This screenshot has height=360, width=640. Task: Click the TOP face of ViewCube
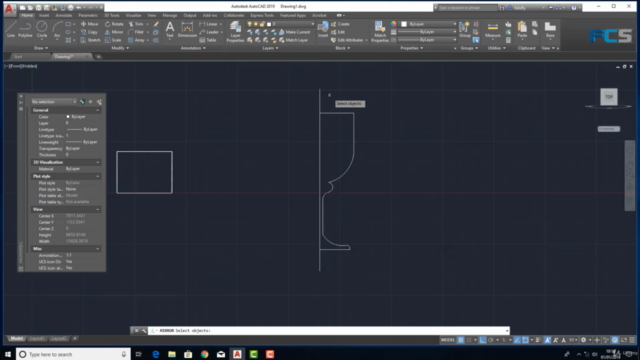click(609, 97)
